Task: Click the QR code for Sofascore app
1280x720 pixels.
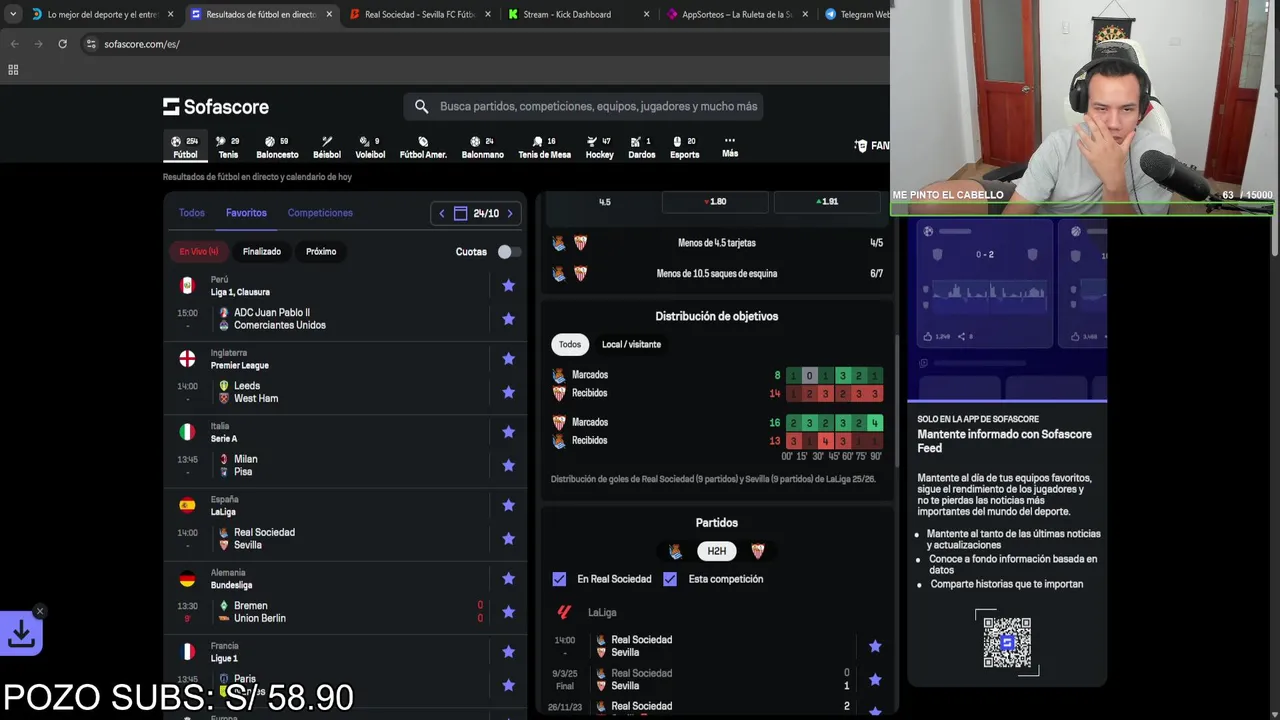Action: [1007, 642]
